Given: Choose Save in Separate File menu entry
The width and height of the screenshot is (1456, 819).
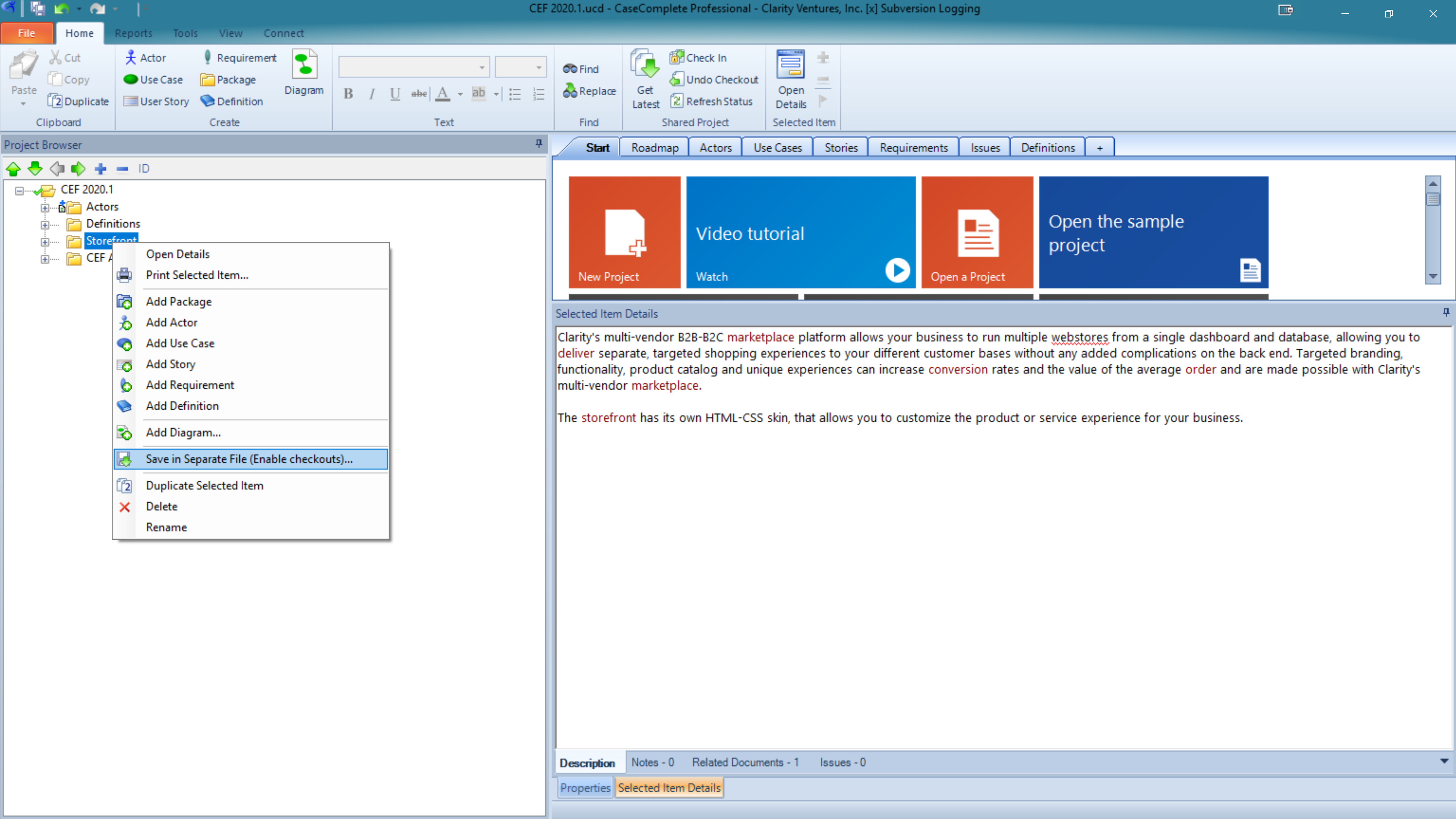Looking at the screenshot, I should tap(251, 459).
